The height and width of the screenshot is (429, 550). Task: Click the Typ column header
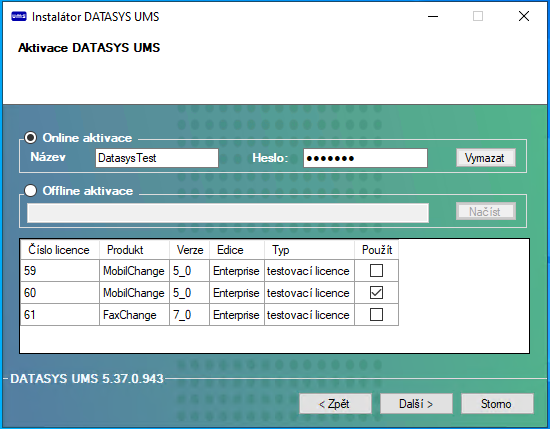(309, 250)
